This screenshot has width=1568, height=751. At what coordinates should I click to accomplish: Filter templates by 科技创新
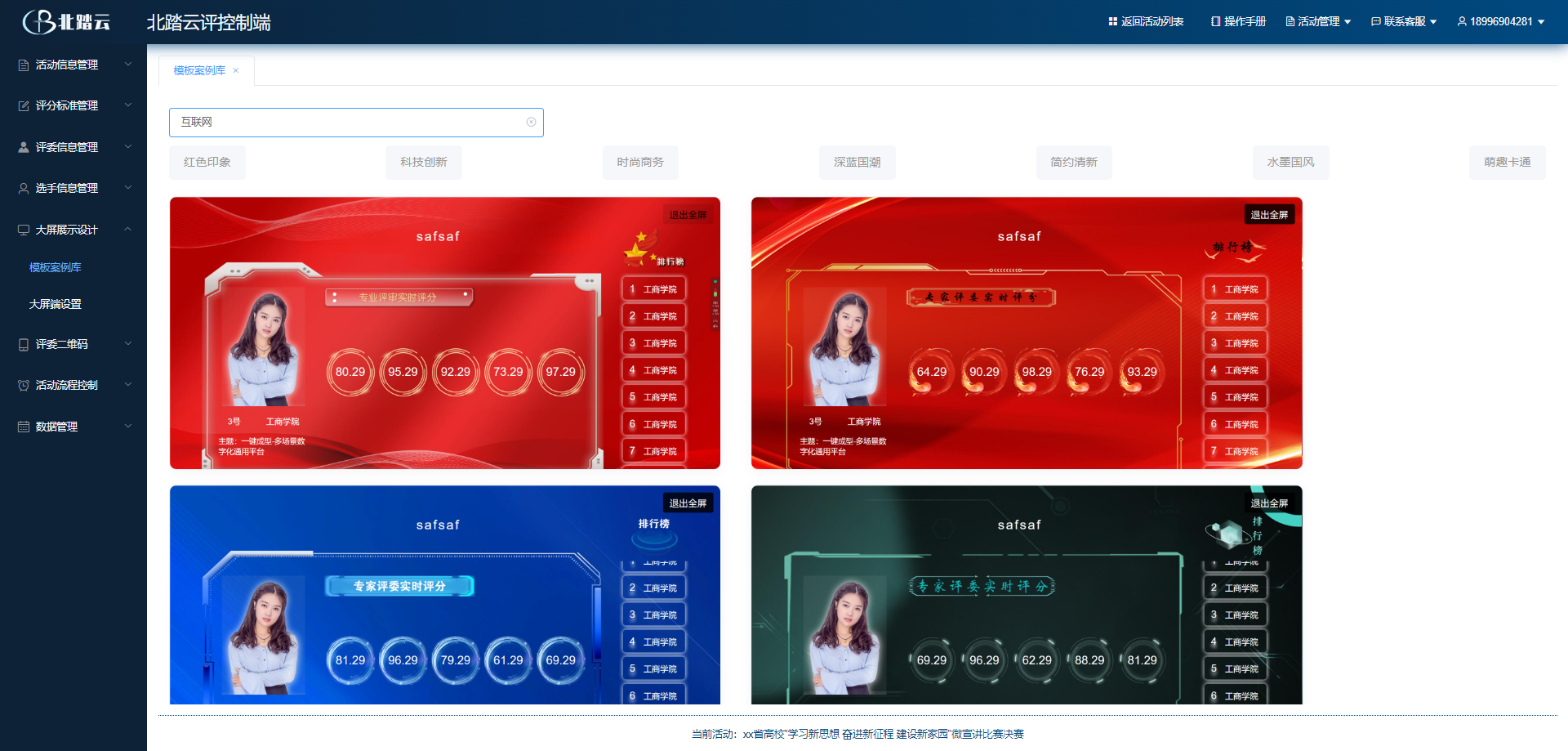point(424,163)
